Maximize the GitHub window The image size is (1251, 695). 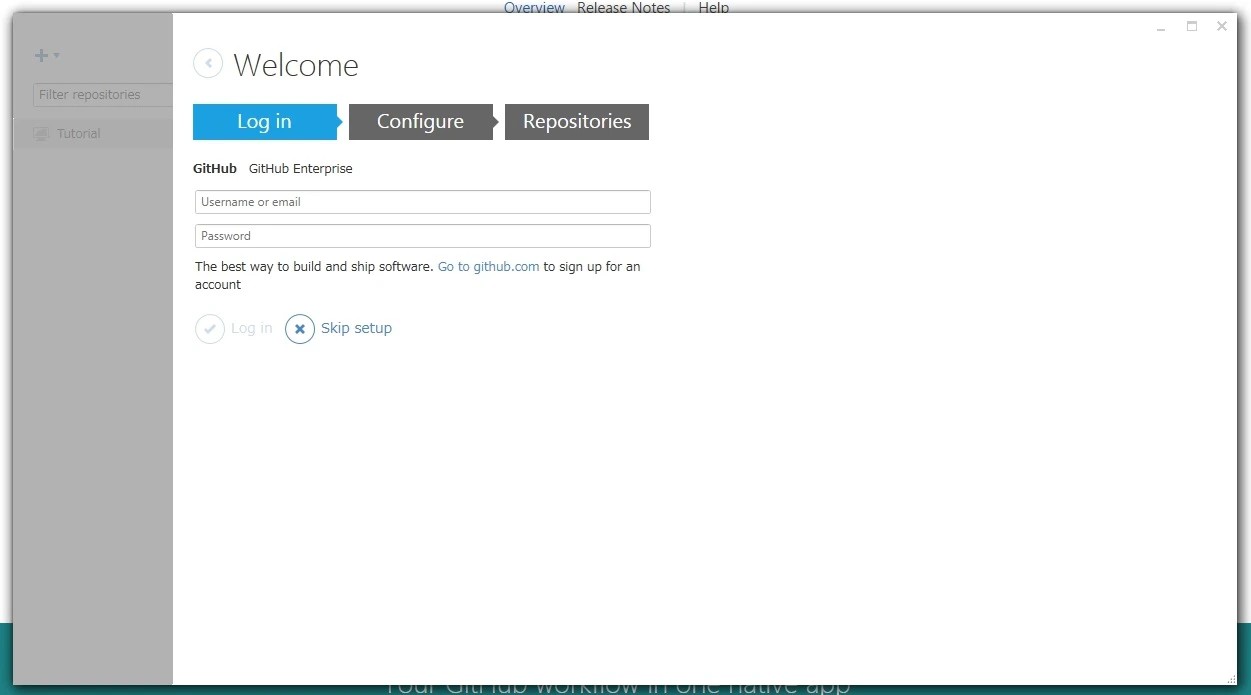click(1192, 27)
